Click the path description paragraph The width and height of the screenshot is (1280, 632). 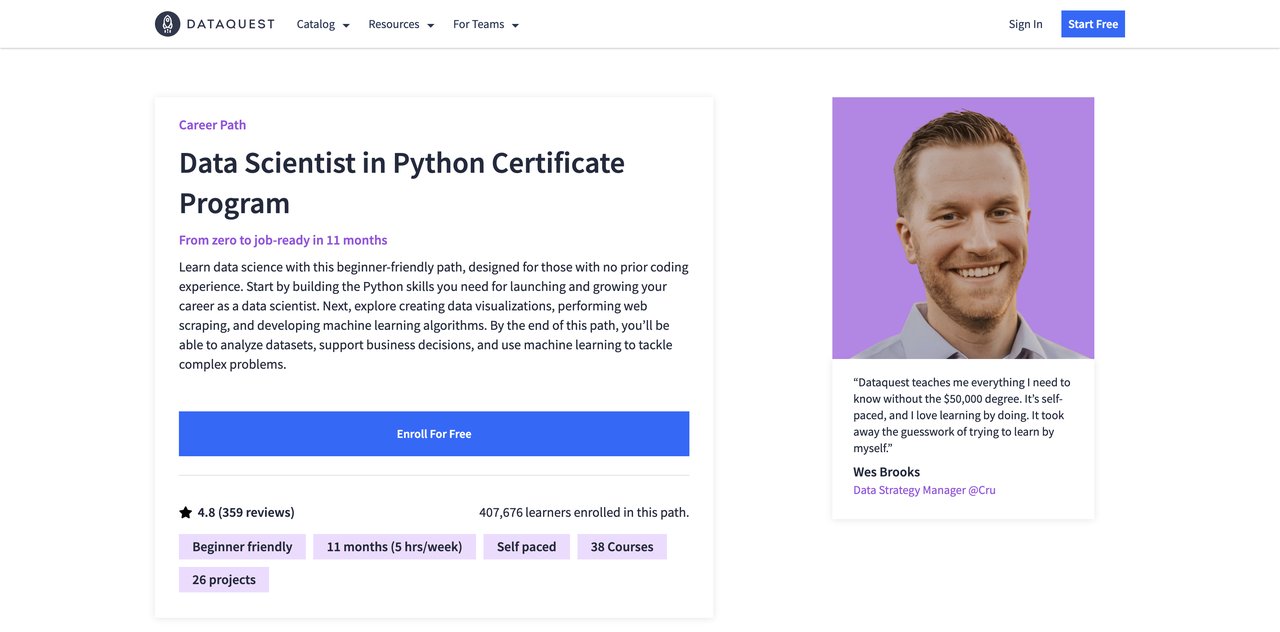click(x=434, y=316)
